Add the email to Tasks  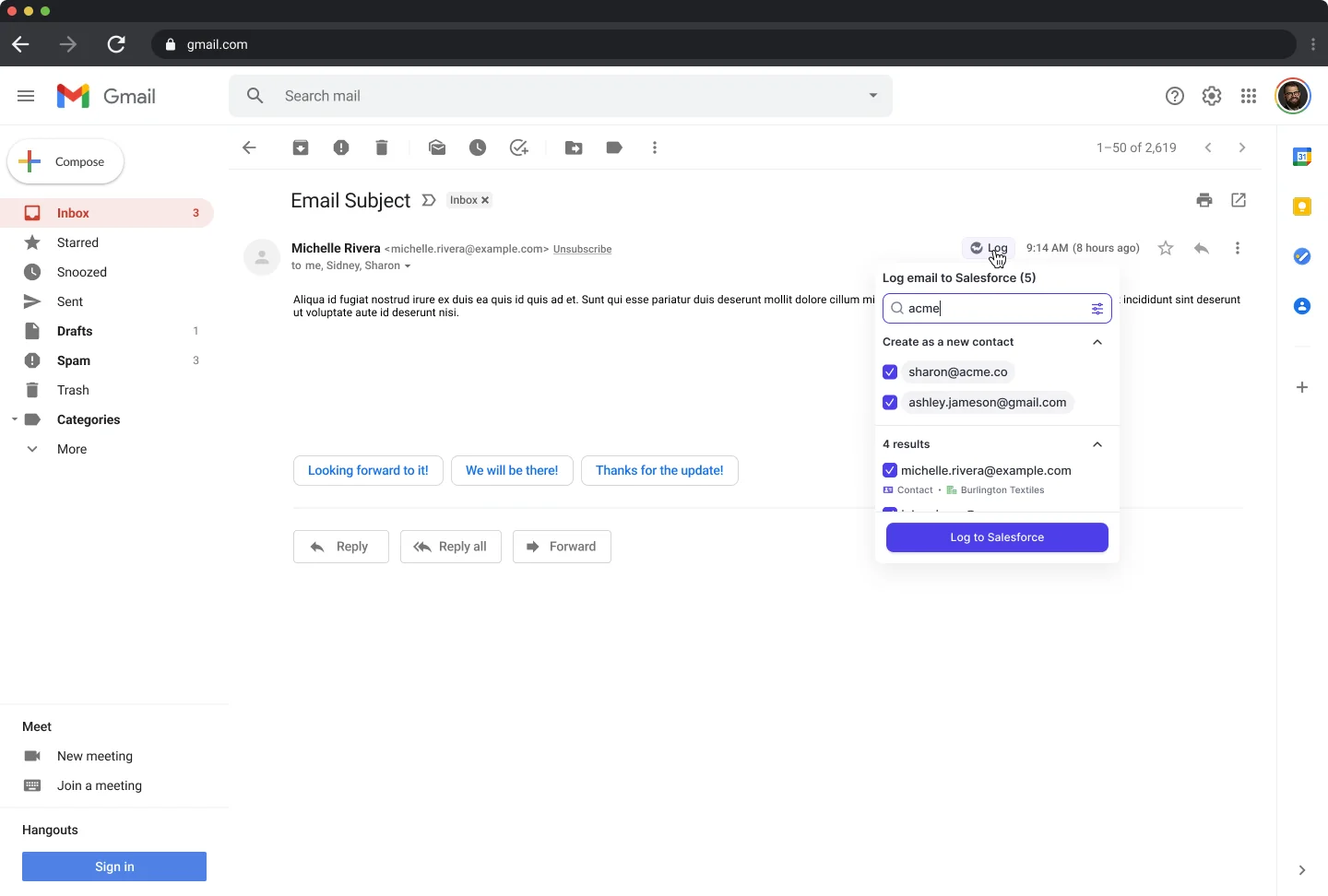519,147
